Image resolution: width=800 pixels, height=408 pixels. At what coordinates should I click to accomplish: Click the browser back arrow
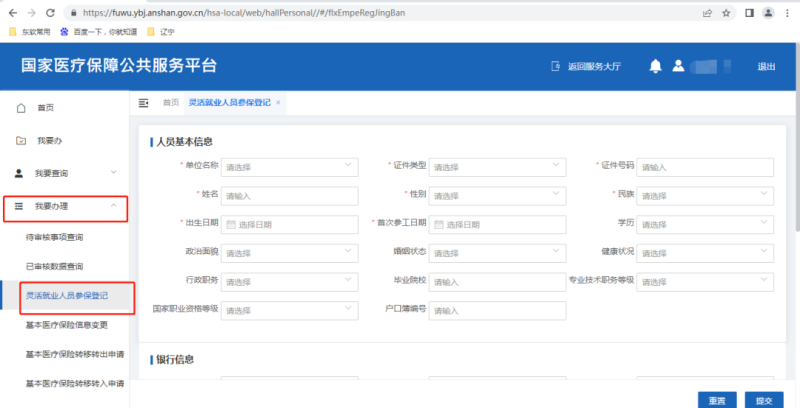click(11, 12)
